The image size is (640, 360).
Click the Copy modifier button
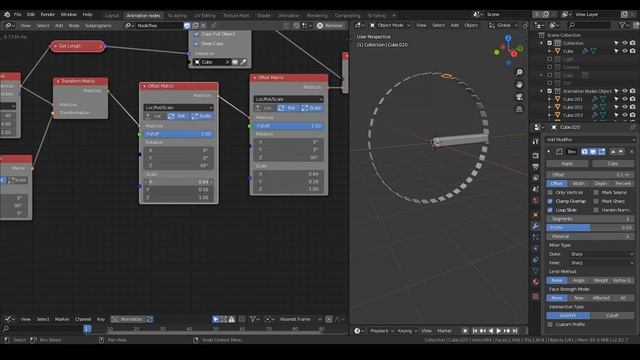pyautogui.click(x=612, y=164)
